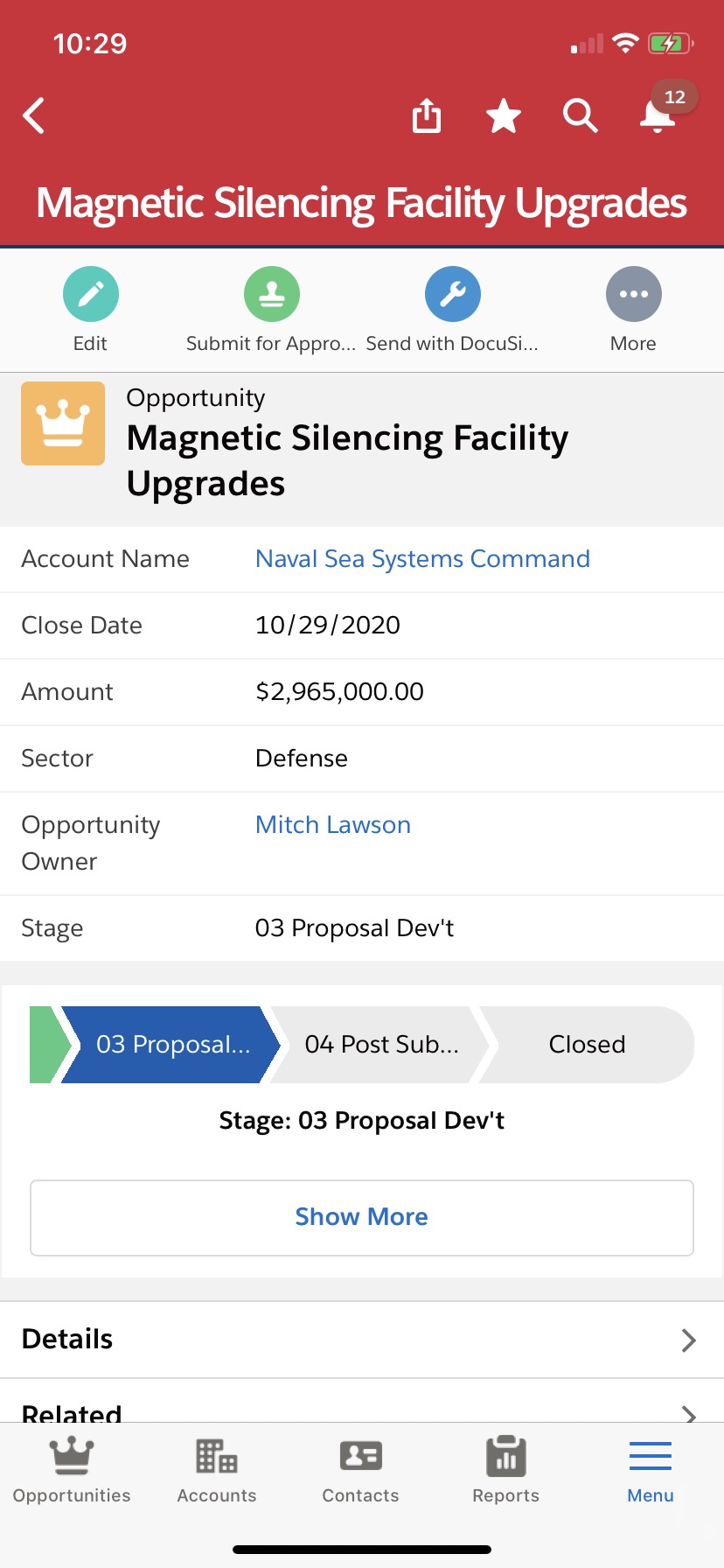Tap the green Submit for Approval icon
The image size is (724, 1568).
[272, 294]
